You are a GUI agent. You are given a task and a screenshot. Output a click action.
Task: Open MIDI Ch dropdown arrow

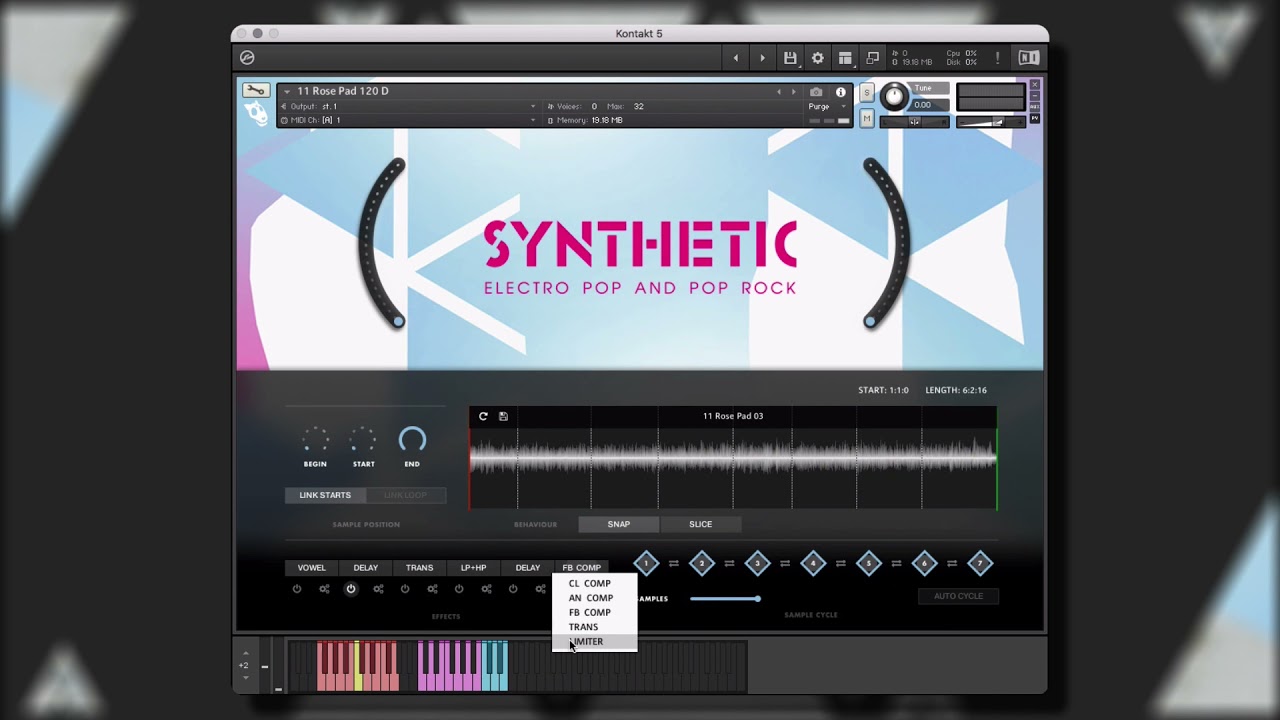pyautogui.click(x=533, y=120)
